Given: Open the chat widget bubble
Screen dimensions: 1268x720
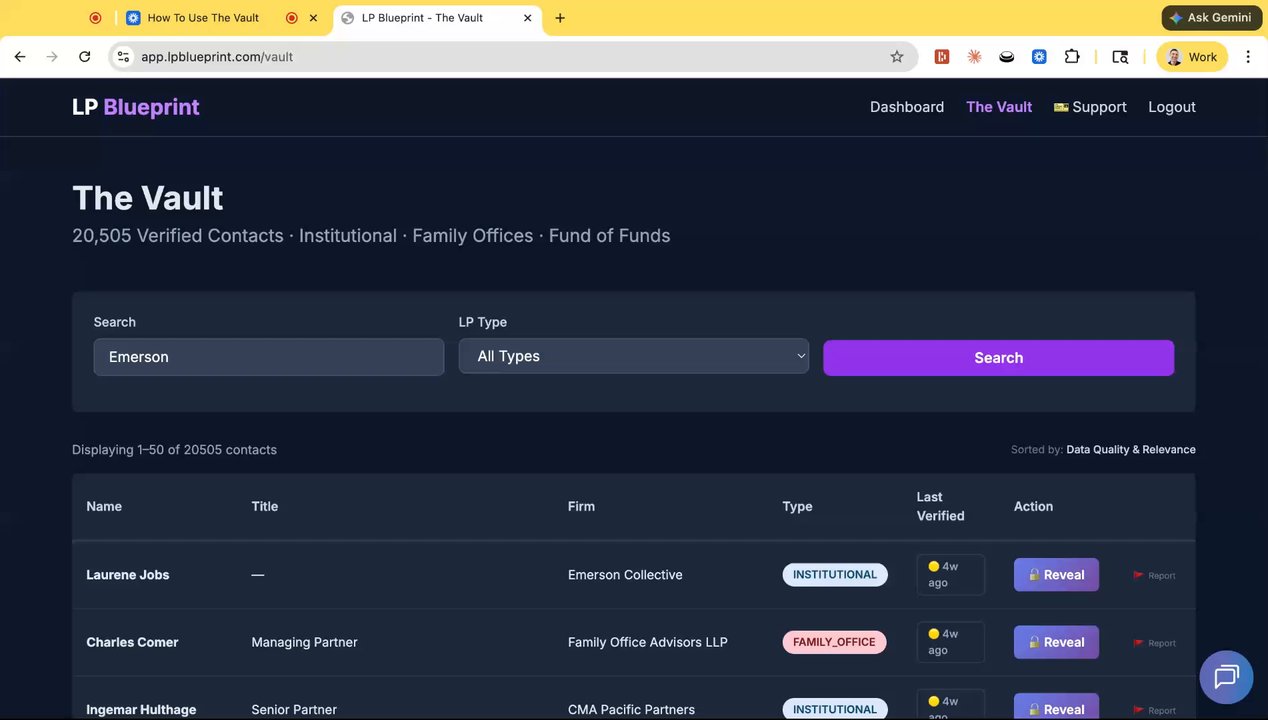Looking at the screenshot, I should click(x=1226, y=677).
